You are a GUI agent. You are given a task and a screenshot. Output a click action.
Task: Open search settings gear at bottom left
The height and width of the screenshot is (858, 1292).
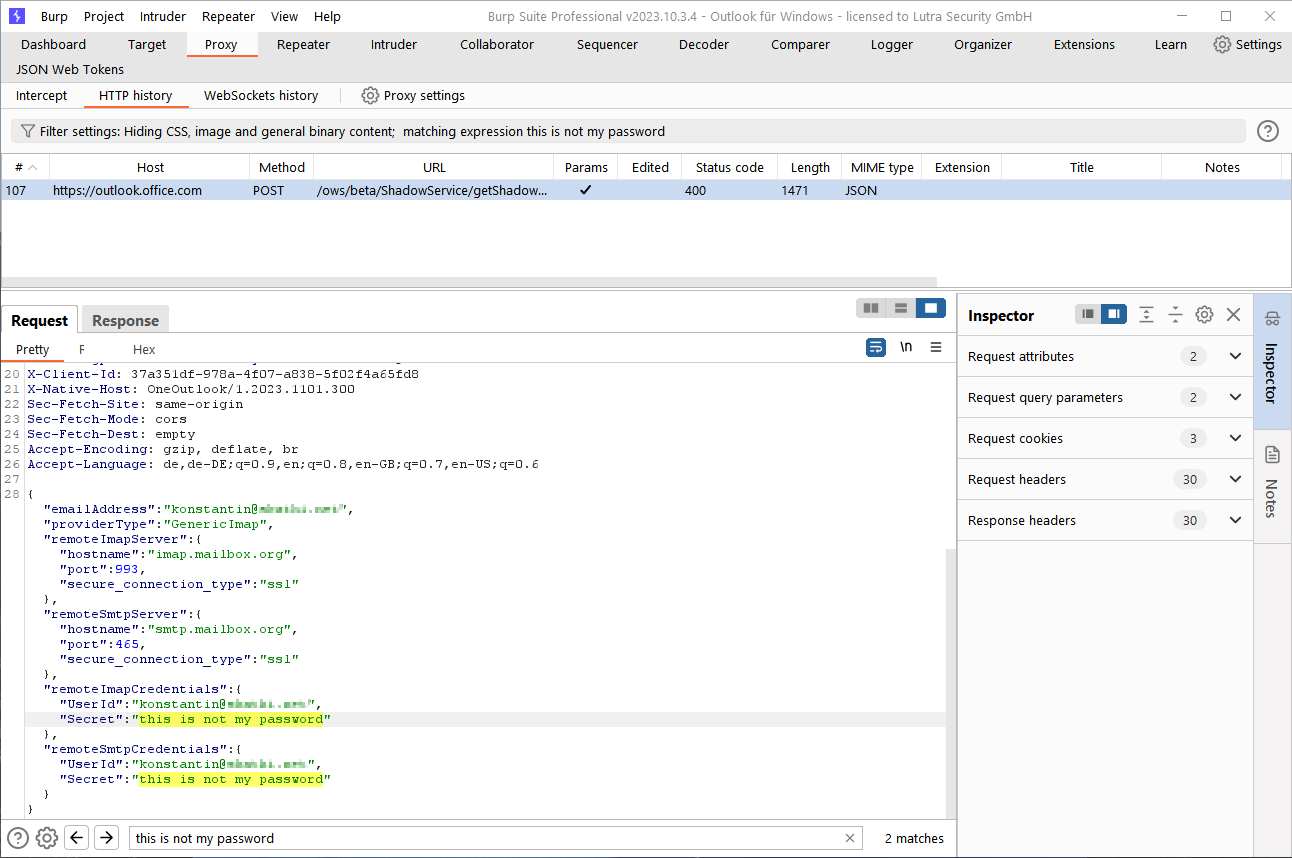(47, 838)
